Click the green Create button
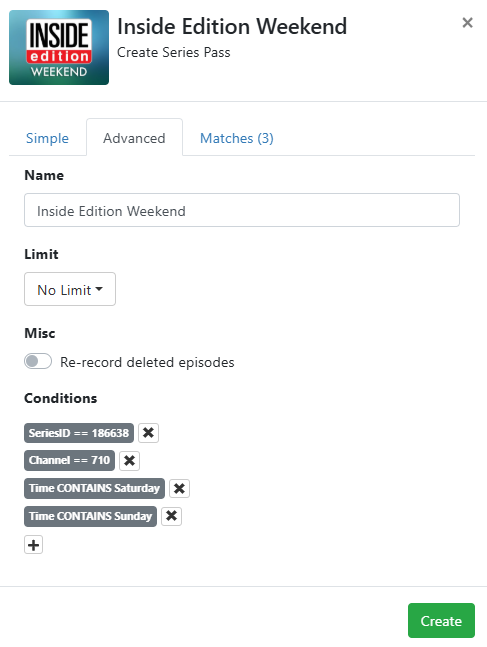This screenshot has width=487, height=647. click(441, 621)
